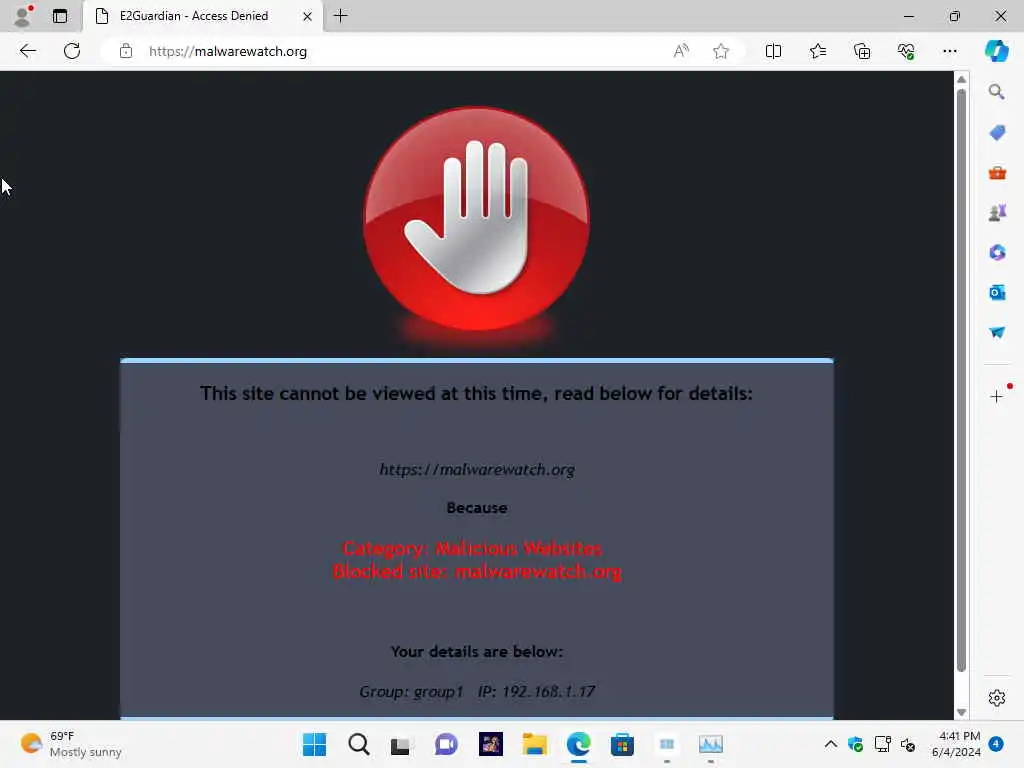Show hidden system tray icons

(831, 744)
